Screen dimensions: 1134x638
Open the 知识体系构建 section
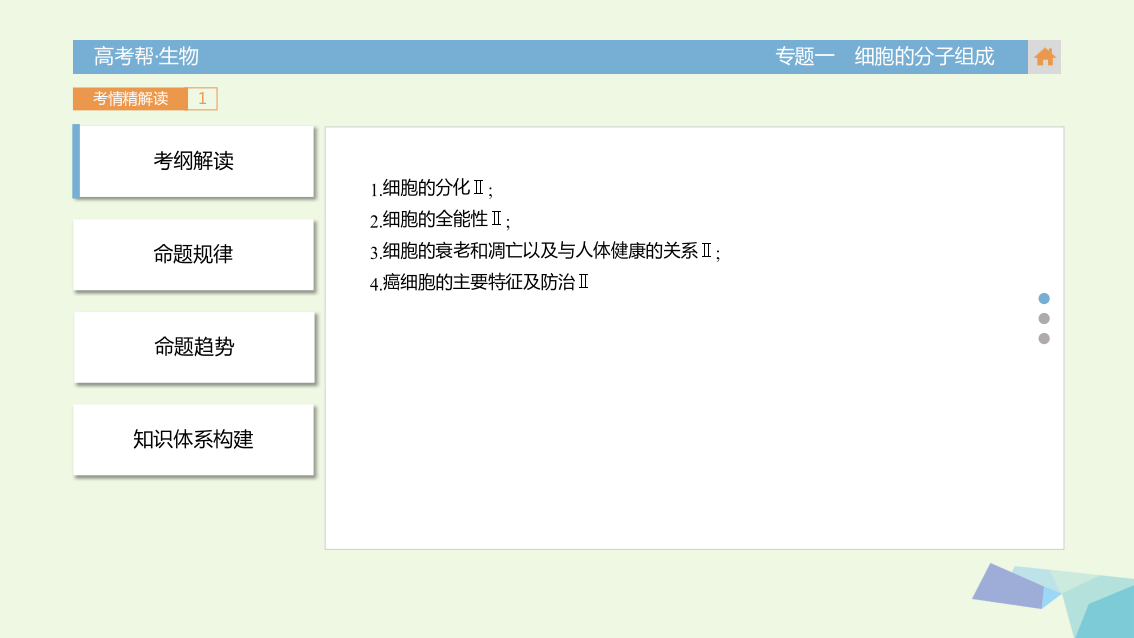click(x=193, y=440)
